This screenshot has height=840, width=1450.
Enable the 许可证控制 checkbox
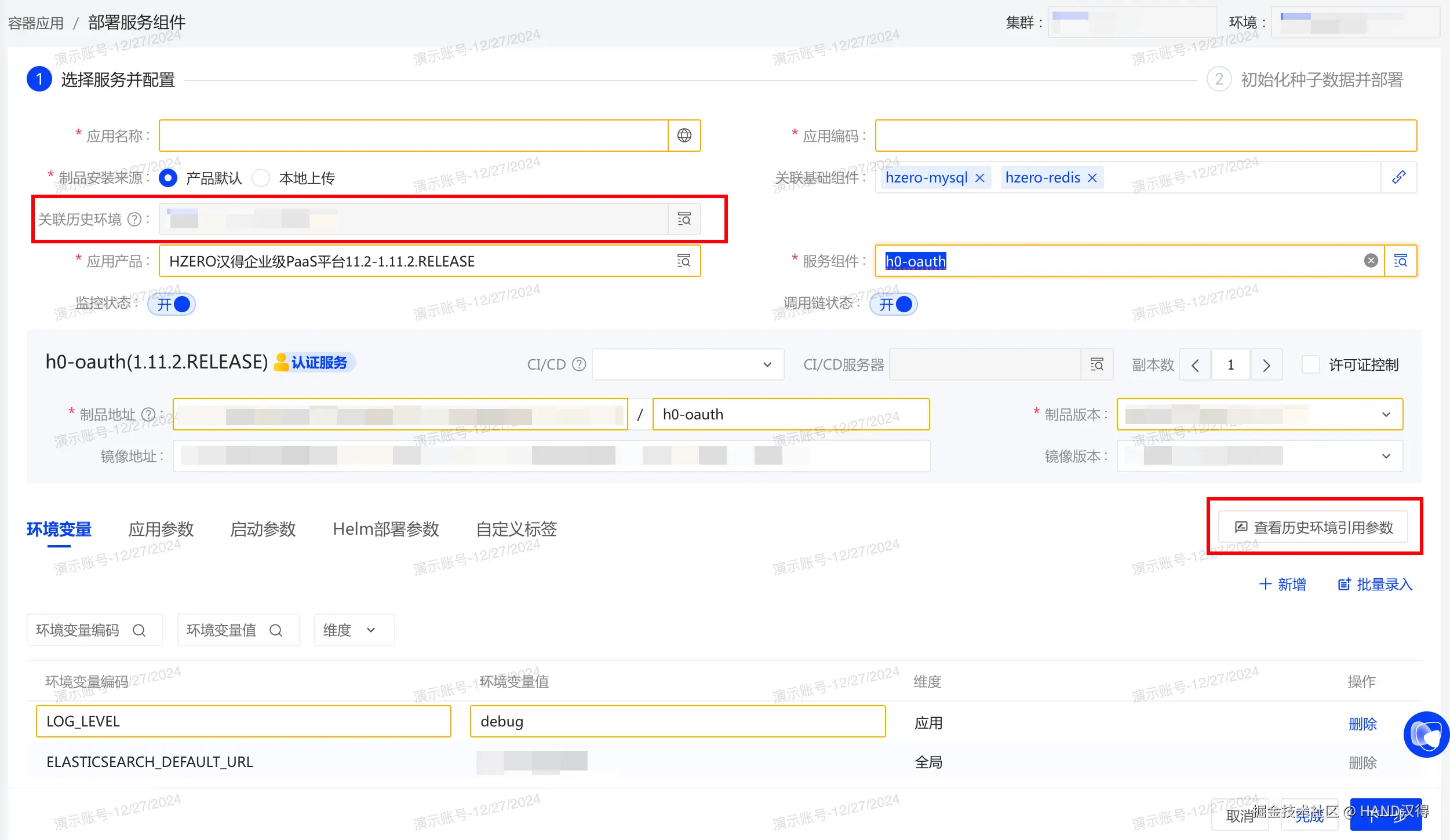coord(1310,364)
